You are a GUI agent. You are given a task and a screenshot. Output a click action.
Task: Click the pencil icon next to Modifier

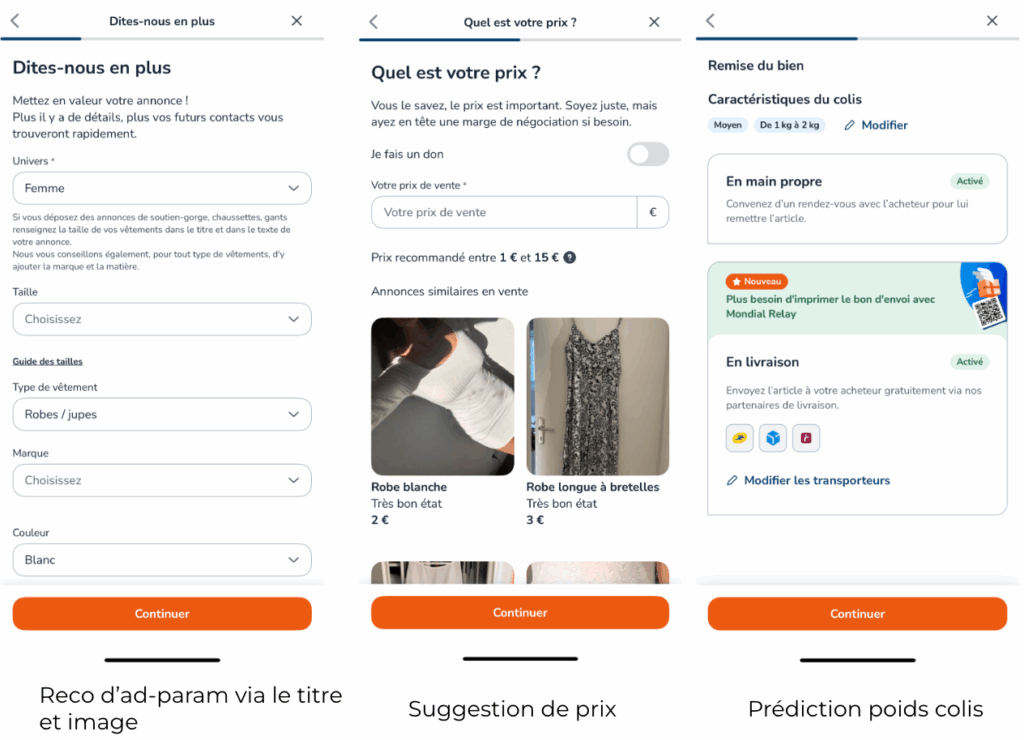pos(846,124)
